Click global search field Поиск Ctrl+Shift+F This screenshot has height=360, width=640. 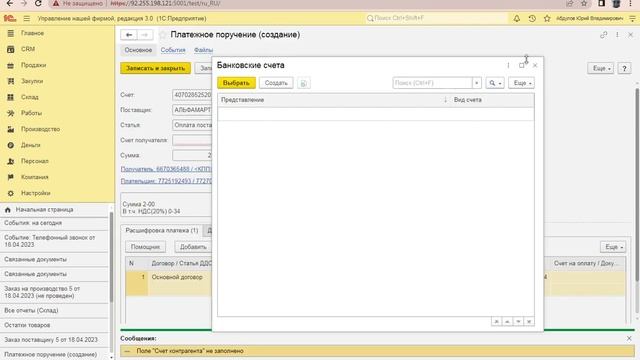[x=436, y=18]
